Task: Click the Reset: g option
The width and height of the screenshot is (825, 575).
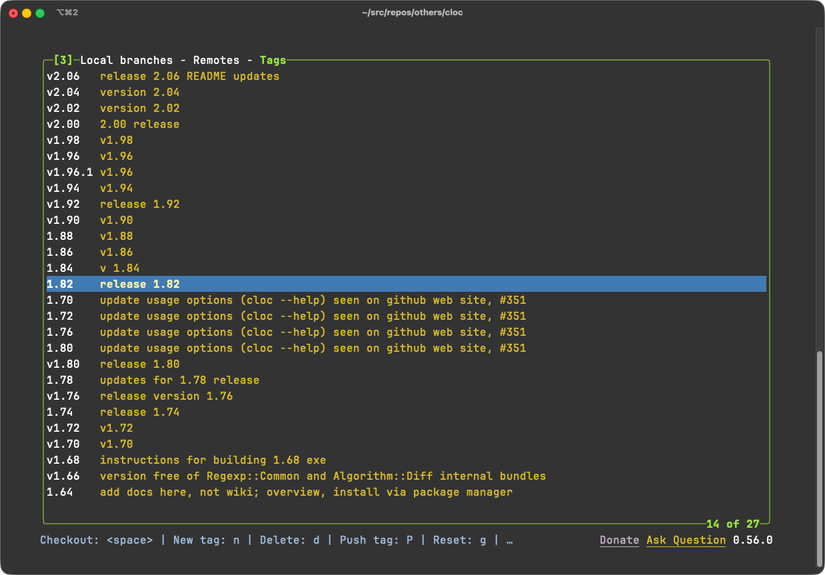Action: (459, 540)
